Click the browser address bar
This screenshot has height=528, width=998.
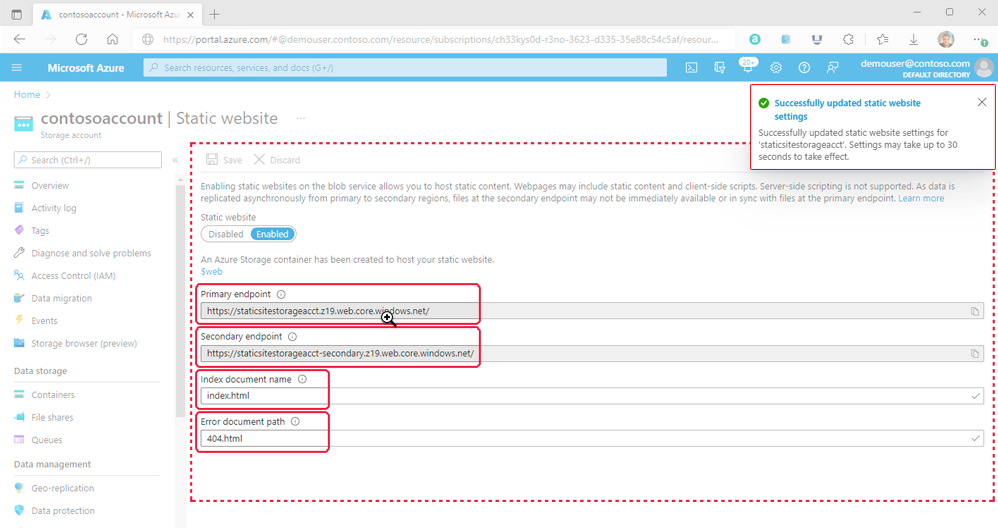(x=434, y=39)
